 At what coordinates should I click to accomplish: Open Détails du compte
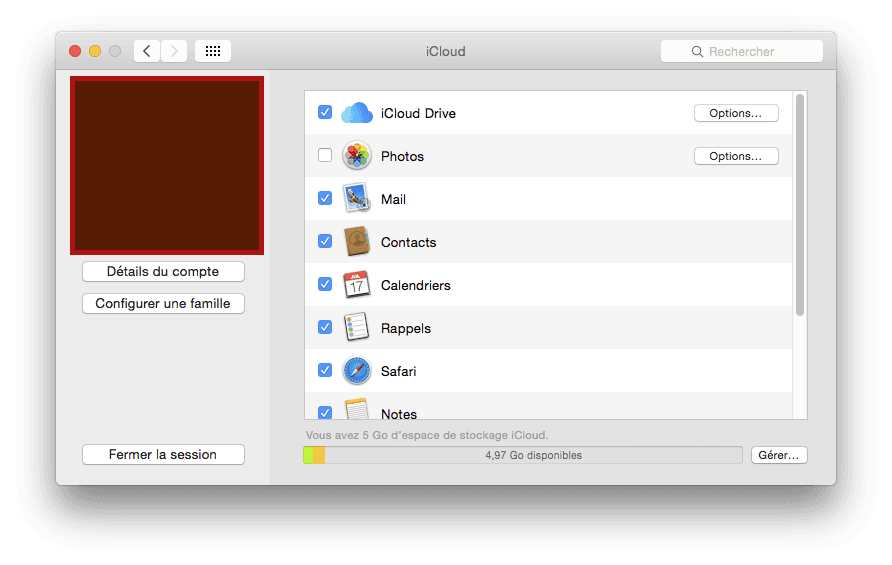click(x=163, y=271)
